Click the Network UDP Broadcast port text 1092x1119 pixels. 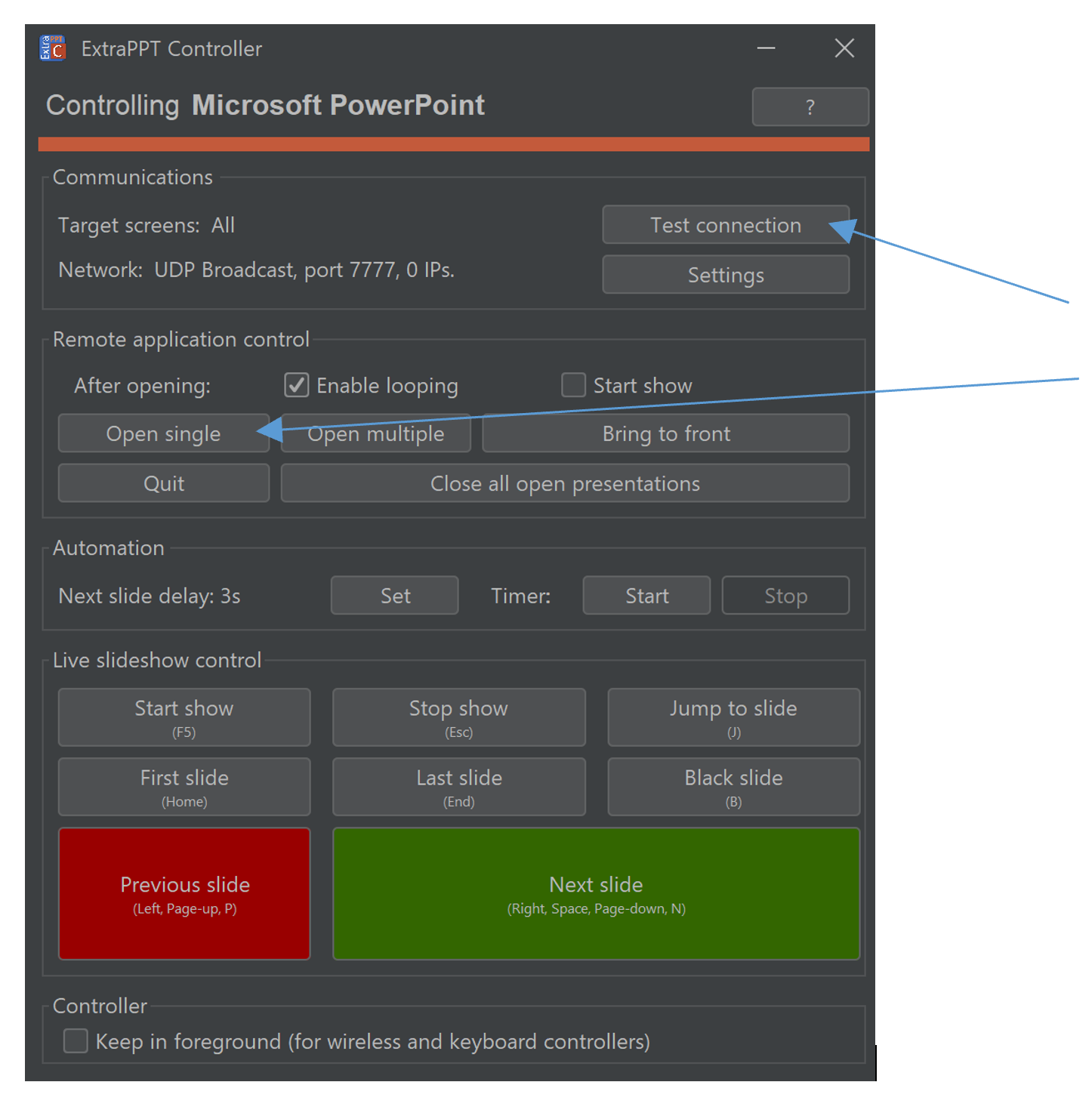coord(257,270)
